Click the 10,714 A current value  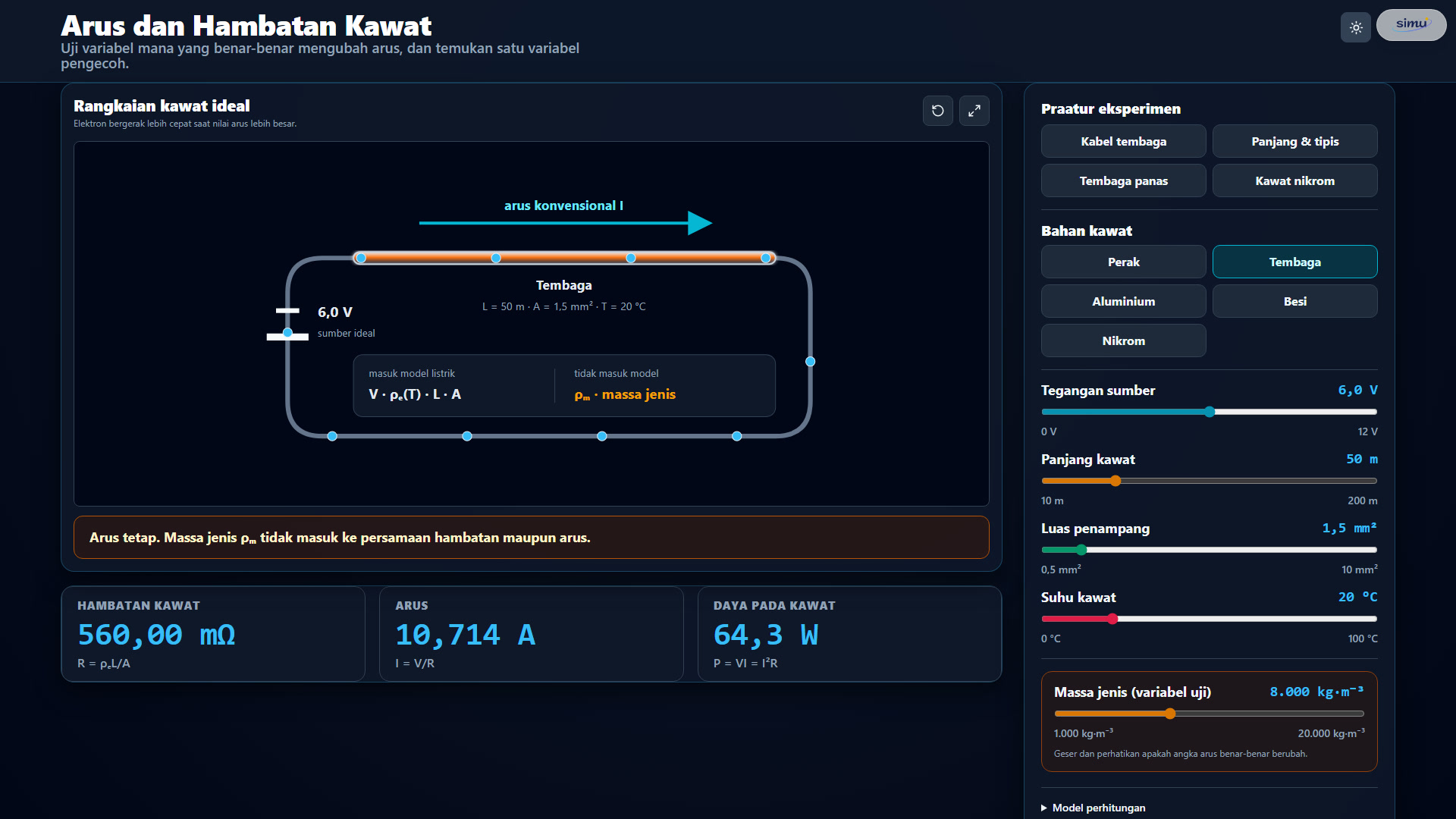coord(466,635)
